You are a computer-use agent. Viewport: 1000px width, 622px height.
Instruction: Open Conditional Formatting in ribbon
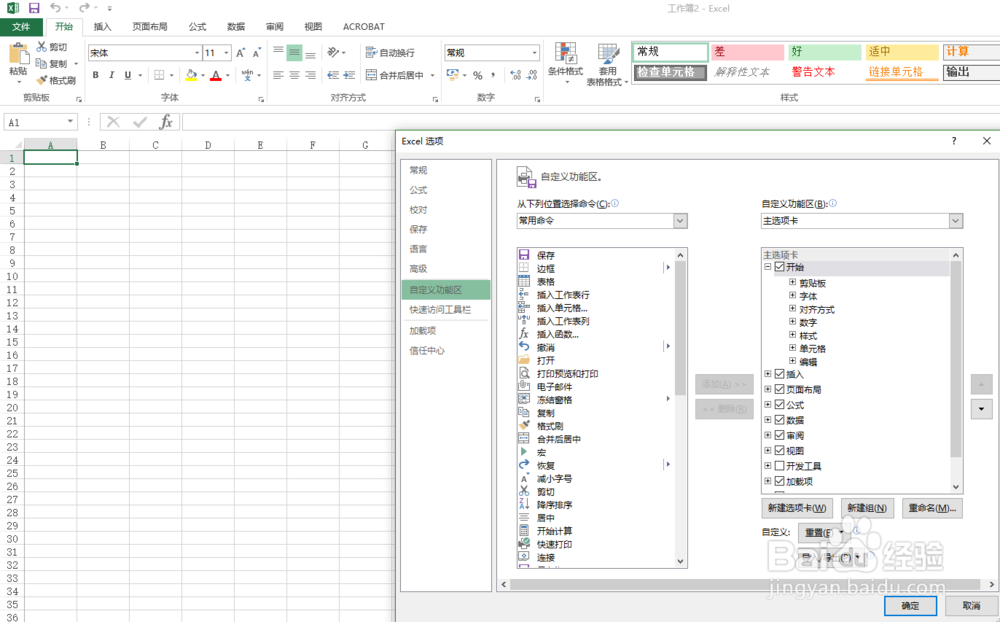tap(565, 64)
